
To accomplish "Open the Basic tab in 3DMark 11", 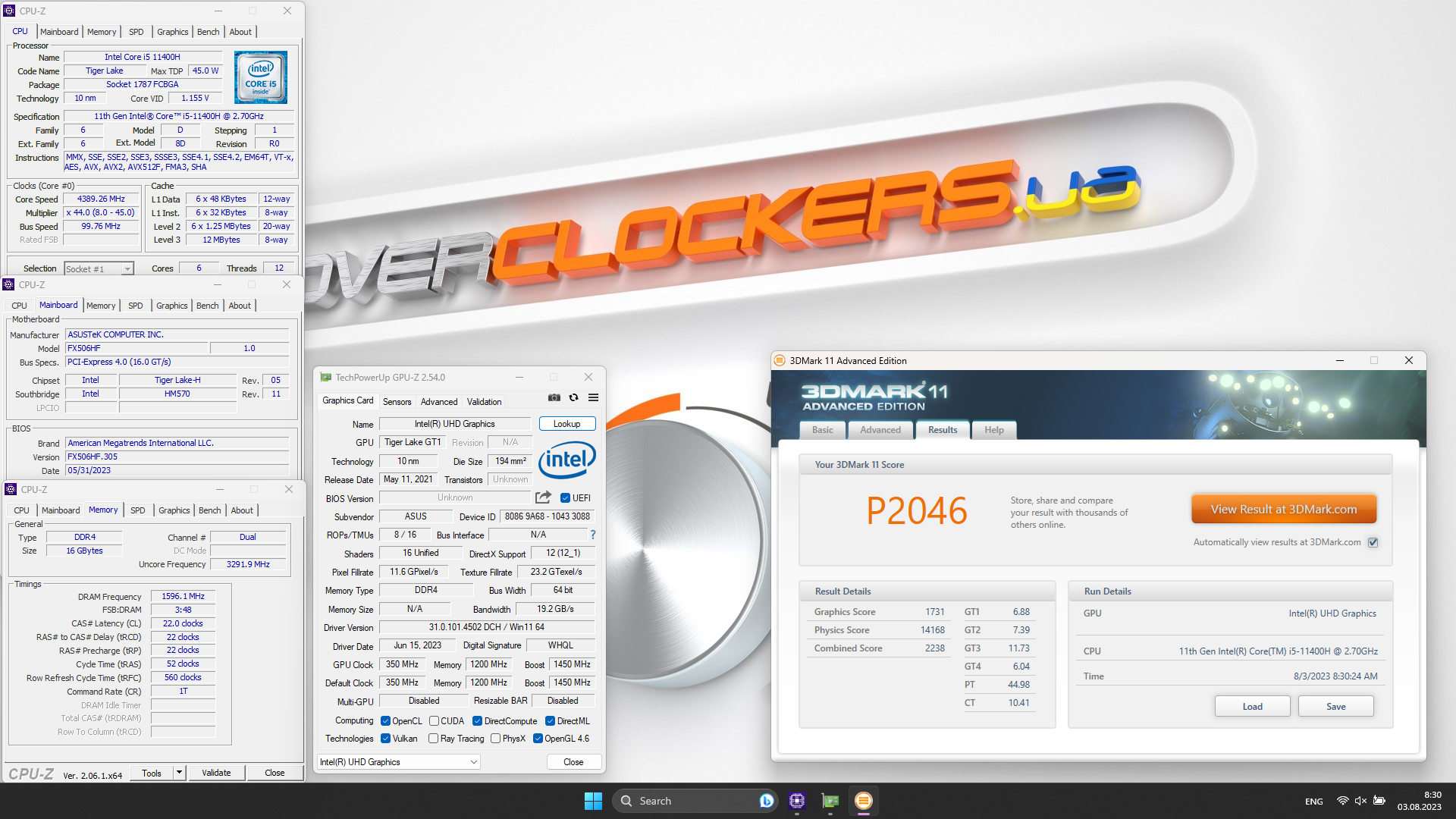I will point(823,430).
